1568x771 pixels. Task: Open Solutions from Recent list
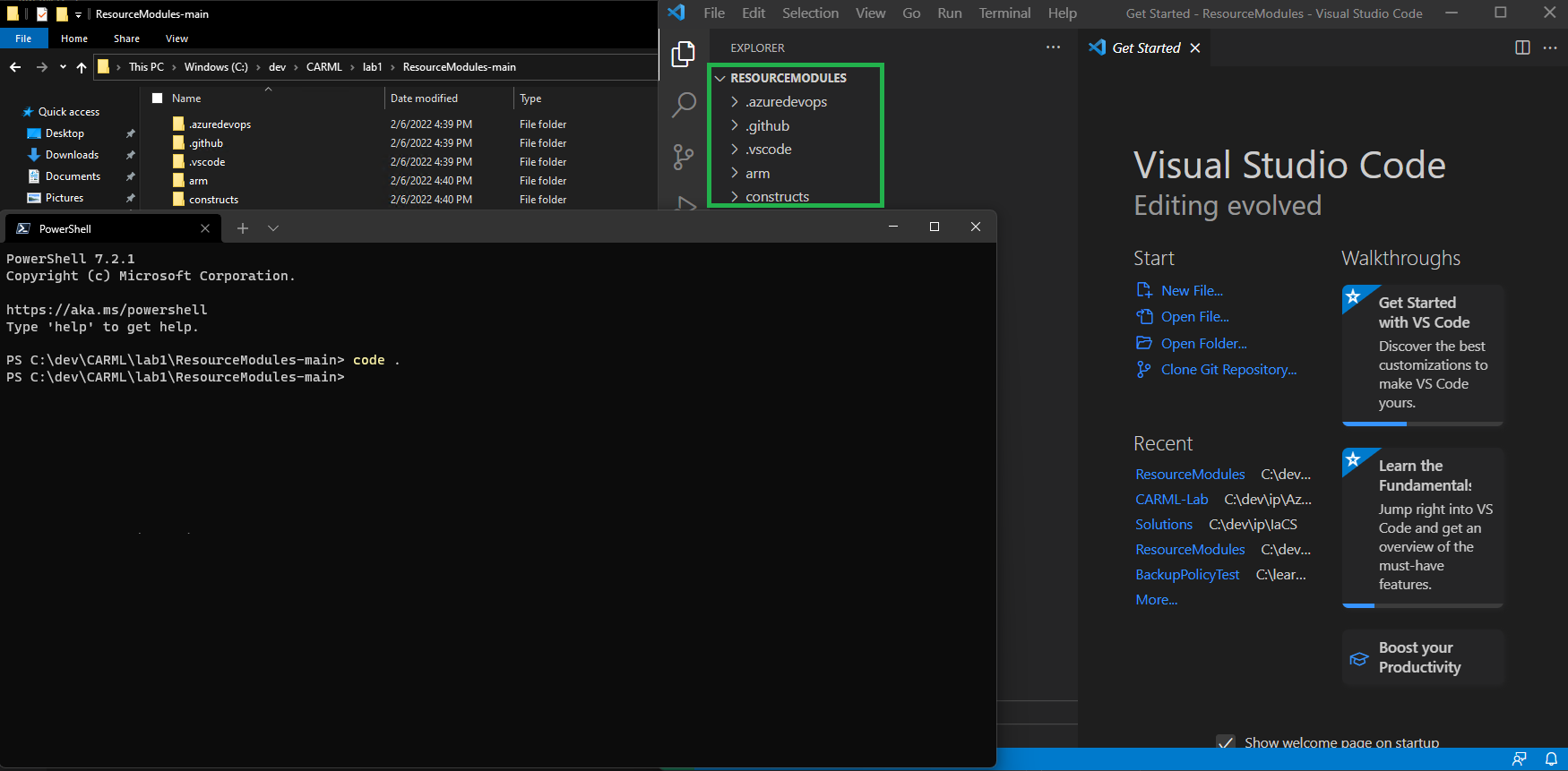click(1164, 525)
